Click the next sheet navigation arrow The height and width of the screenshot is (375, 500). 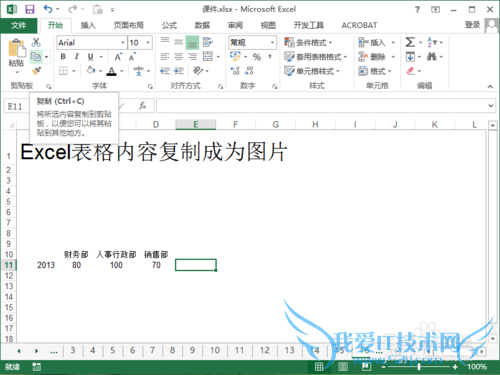[x=36, y=351]
